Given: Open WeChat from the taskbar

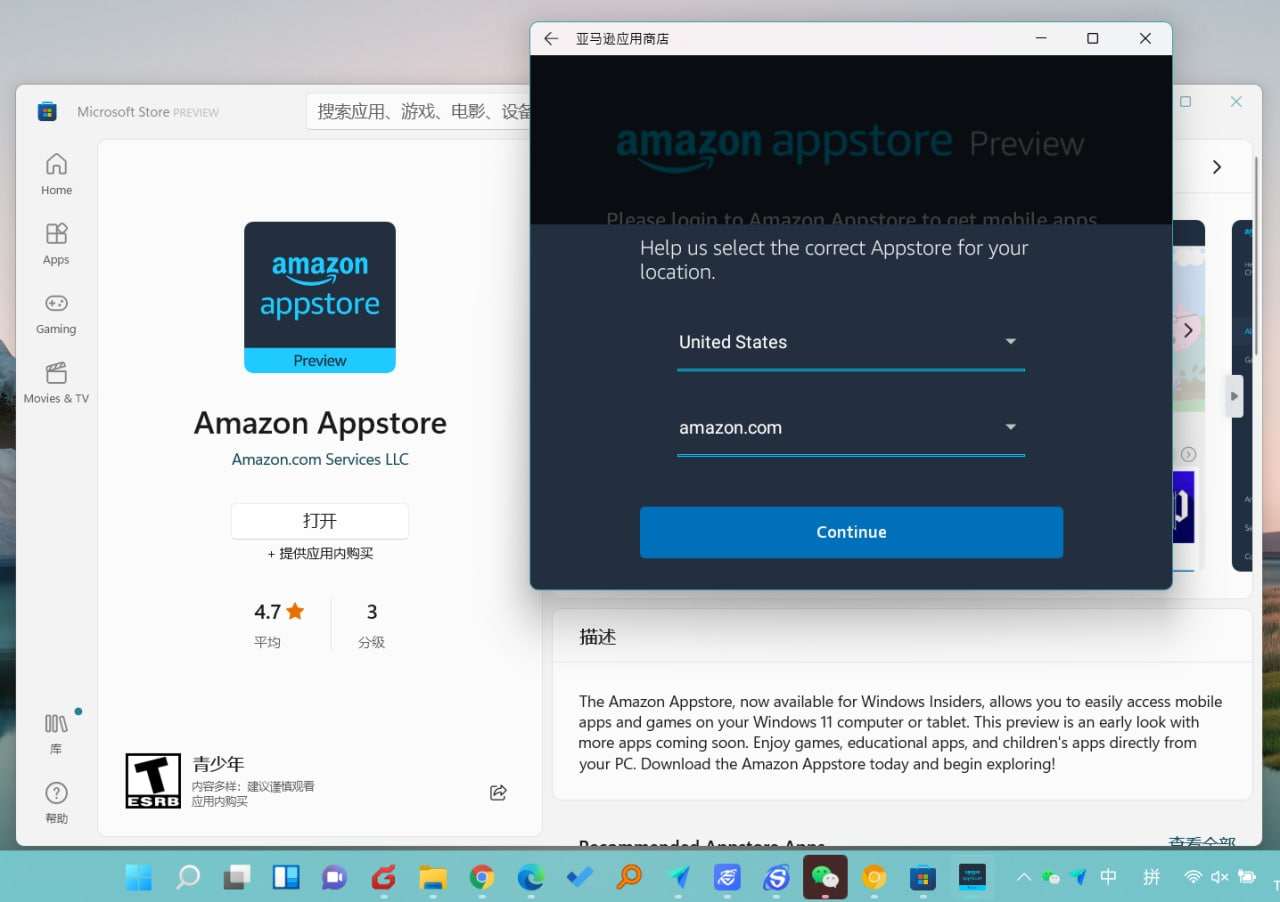Looking at the screenshot, I should pos(825,878).
